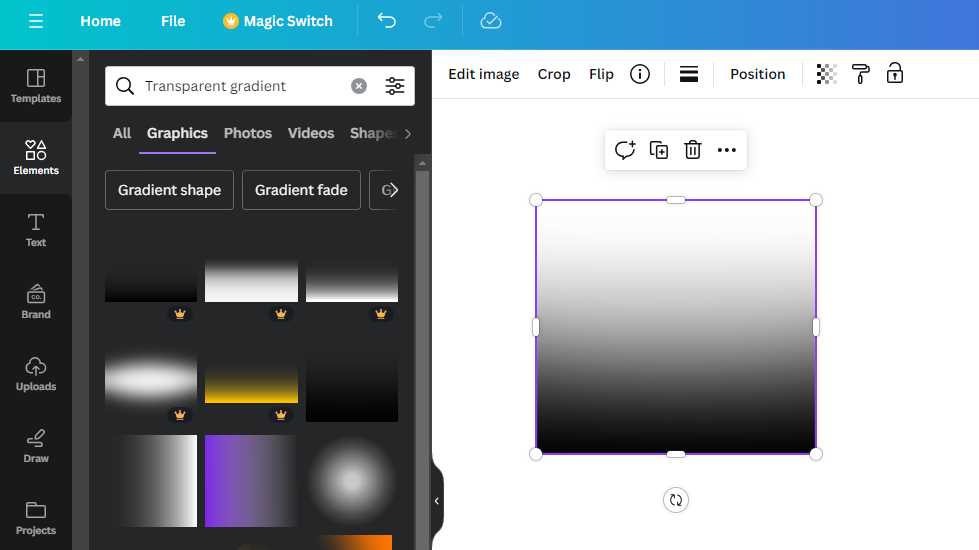Select the radial gray glow gradient thumbnail
Screen dimensions: 979x550
coord(352,481)
